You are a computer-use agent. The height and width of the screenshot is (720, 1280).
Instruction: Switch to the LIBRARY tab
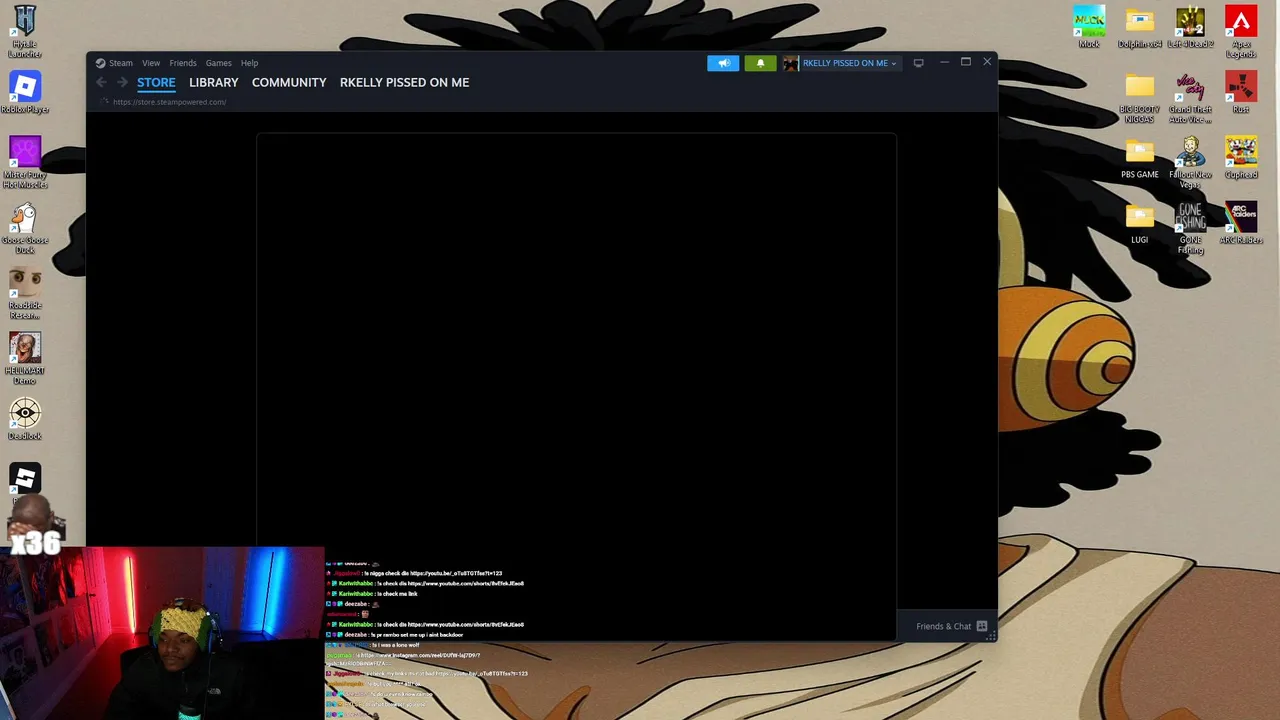click(214, 82)
